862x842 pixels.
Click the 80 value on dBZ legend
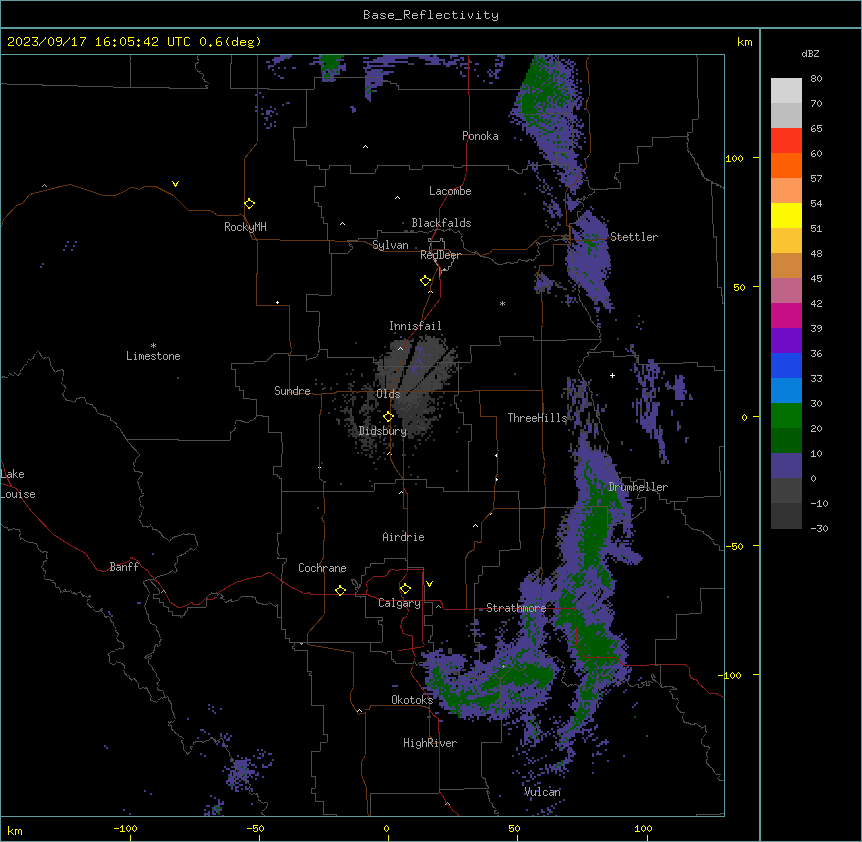[816, 79]
